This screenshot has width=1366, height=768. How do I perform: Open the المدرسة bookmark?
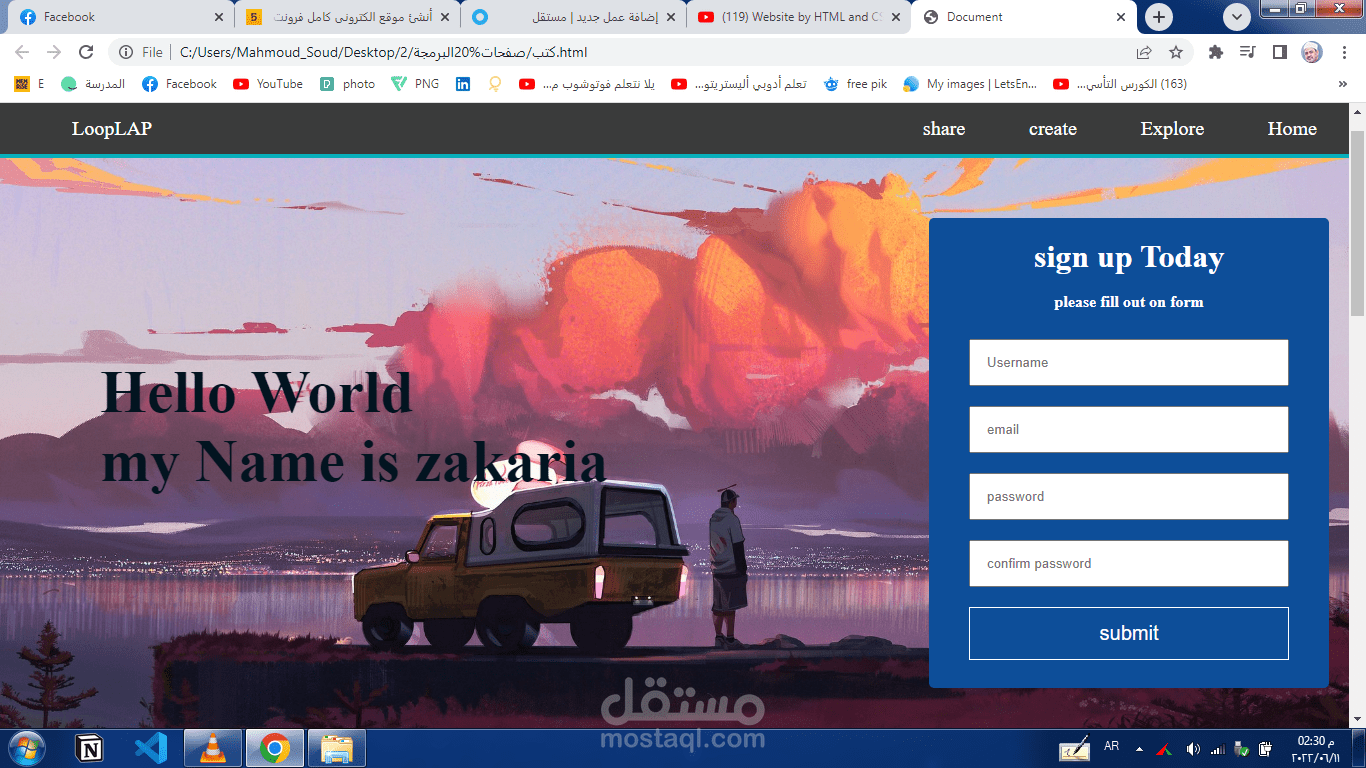(93, 84)
